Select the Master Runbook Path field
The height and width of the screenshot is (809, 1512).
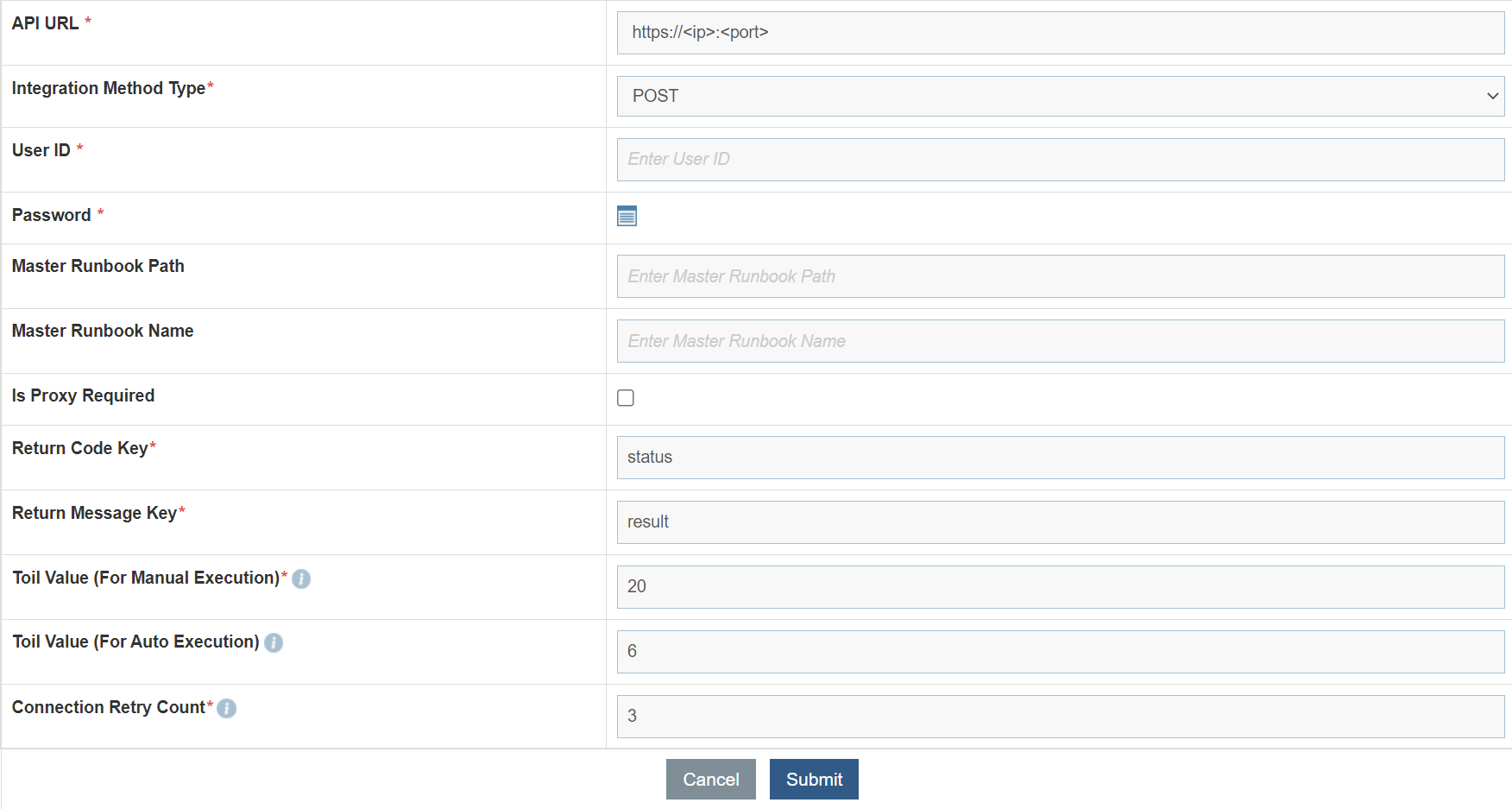click(1060, 276)
